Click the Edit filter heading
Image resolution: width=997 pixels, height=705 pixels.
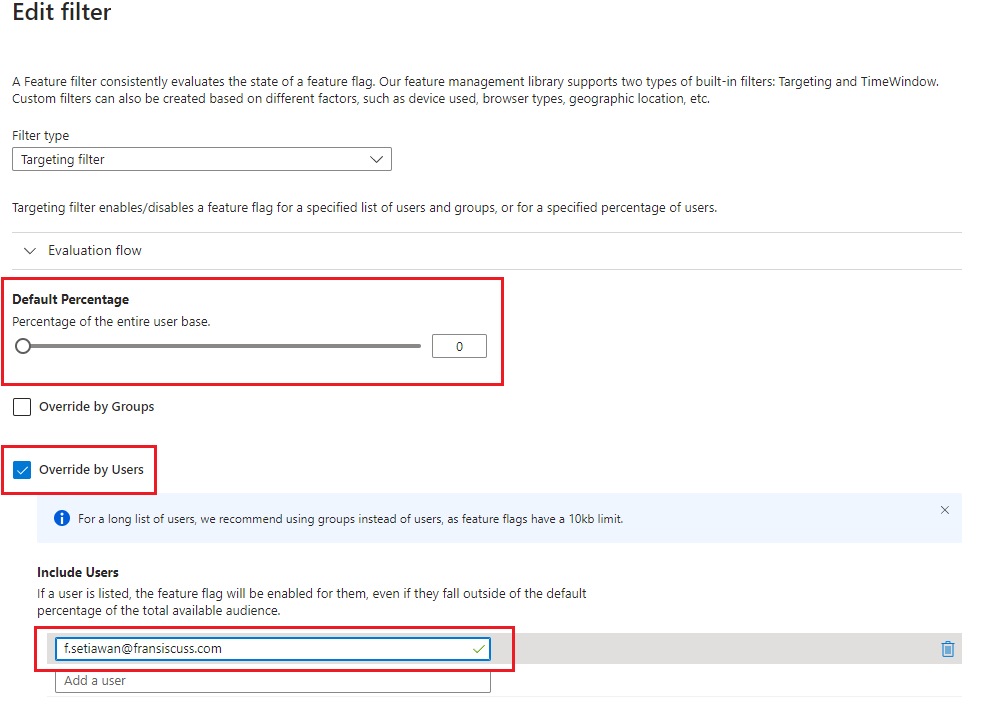62,14
